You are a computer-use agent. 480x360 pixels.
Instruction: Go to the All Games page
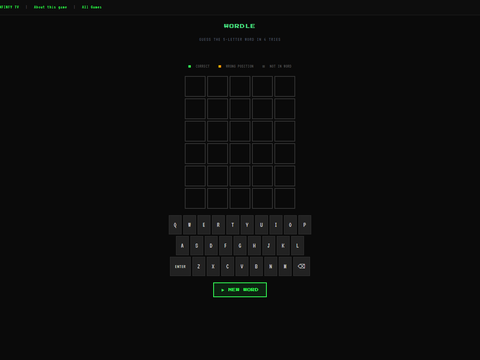tap(92, 7)
